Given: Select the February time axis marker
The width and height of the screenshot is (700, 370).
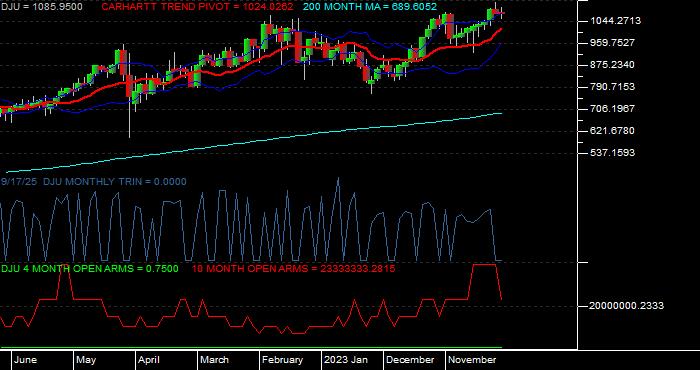Looking at the screenshot, I should pyautogui.click(x=282, y=360).
